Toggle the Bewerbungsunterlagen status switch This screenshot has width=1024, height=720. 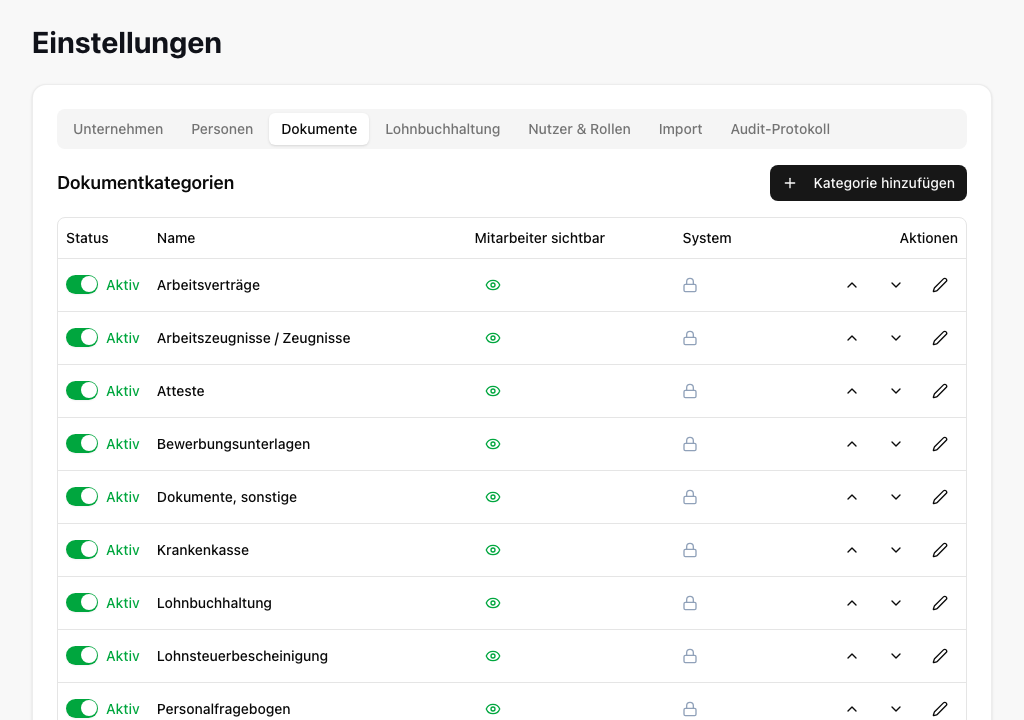click(82, 444)
